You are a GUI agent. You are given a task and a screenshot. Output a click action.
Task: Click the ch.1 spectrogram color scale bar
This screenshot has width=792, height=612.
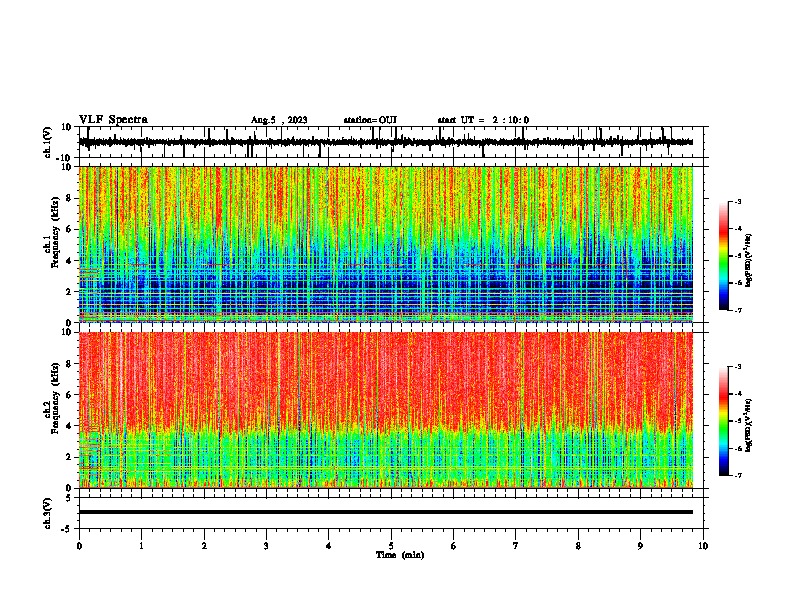click(x=724, y=256)
